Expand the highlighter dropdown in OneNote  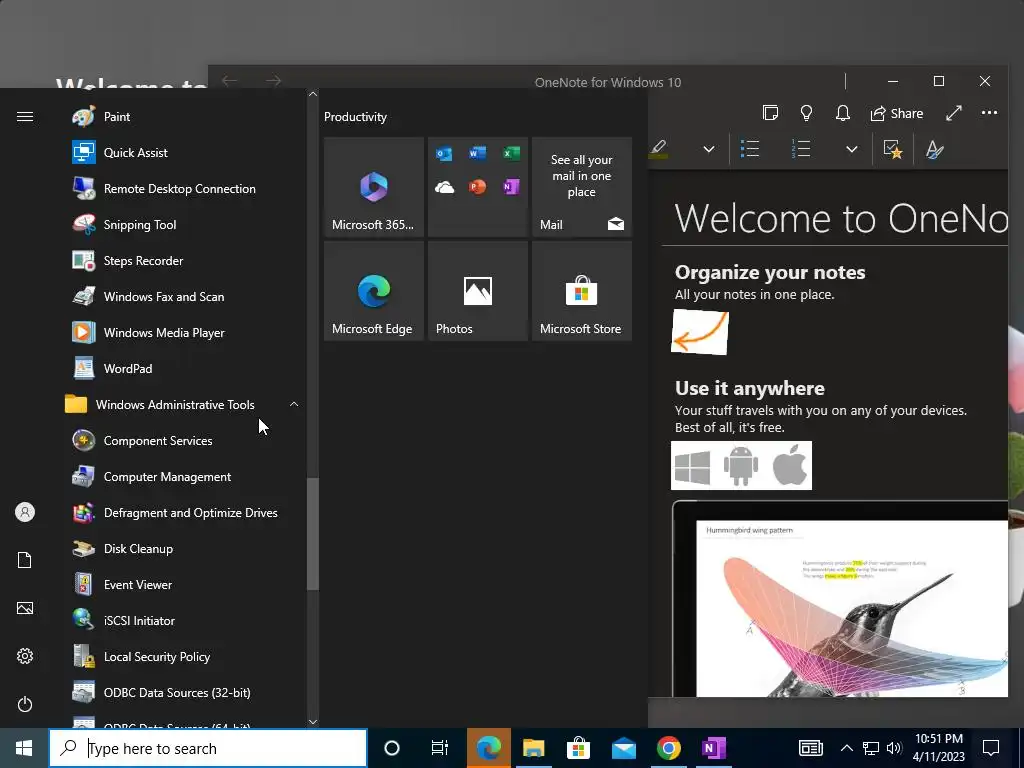pos(709,149)
